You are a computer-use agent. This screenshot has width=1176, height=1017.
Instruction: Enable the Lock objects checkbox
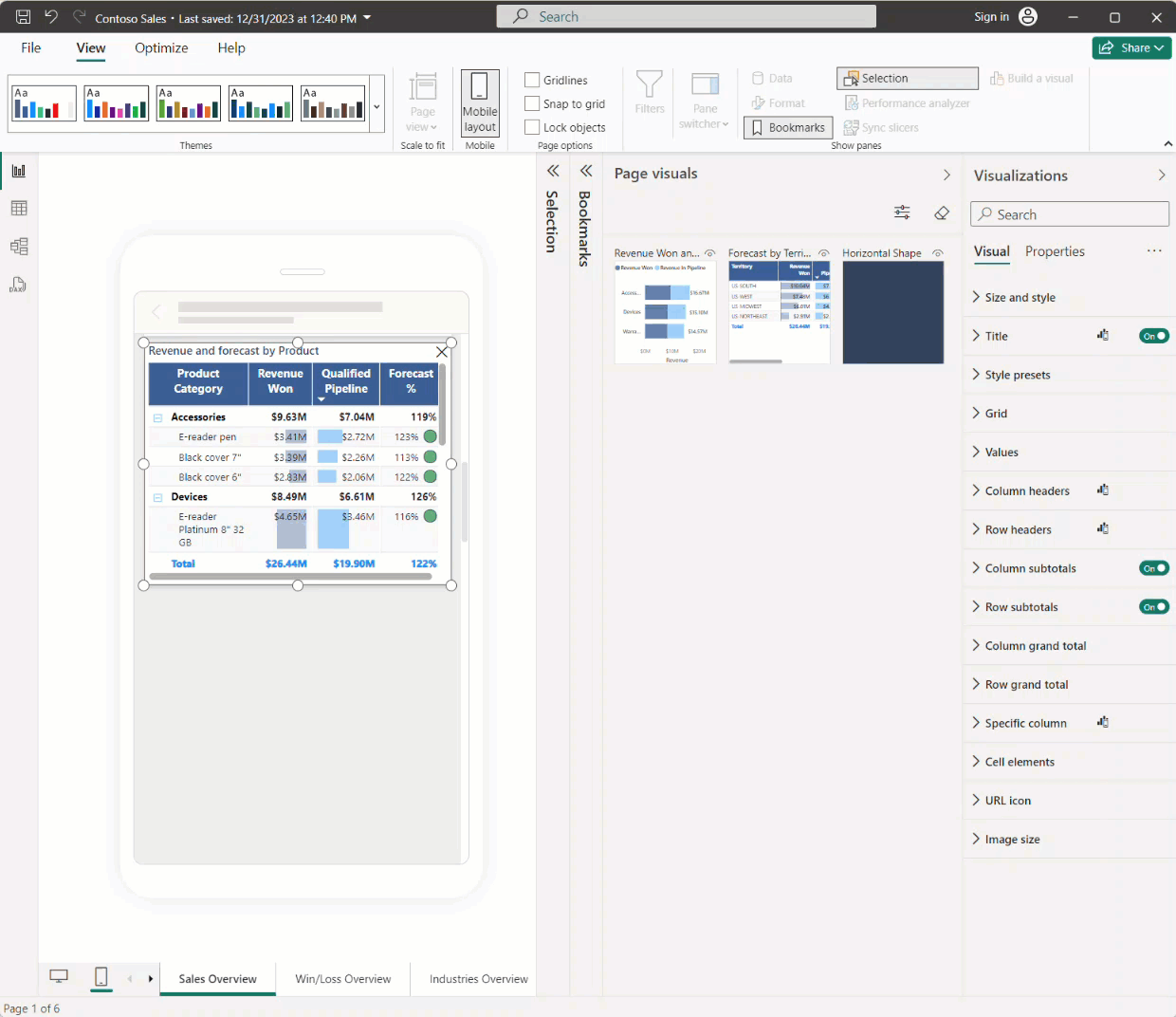click(x=532, y=127)
